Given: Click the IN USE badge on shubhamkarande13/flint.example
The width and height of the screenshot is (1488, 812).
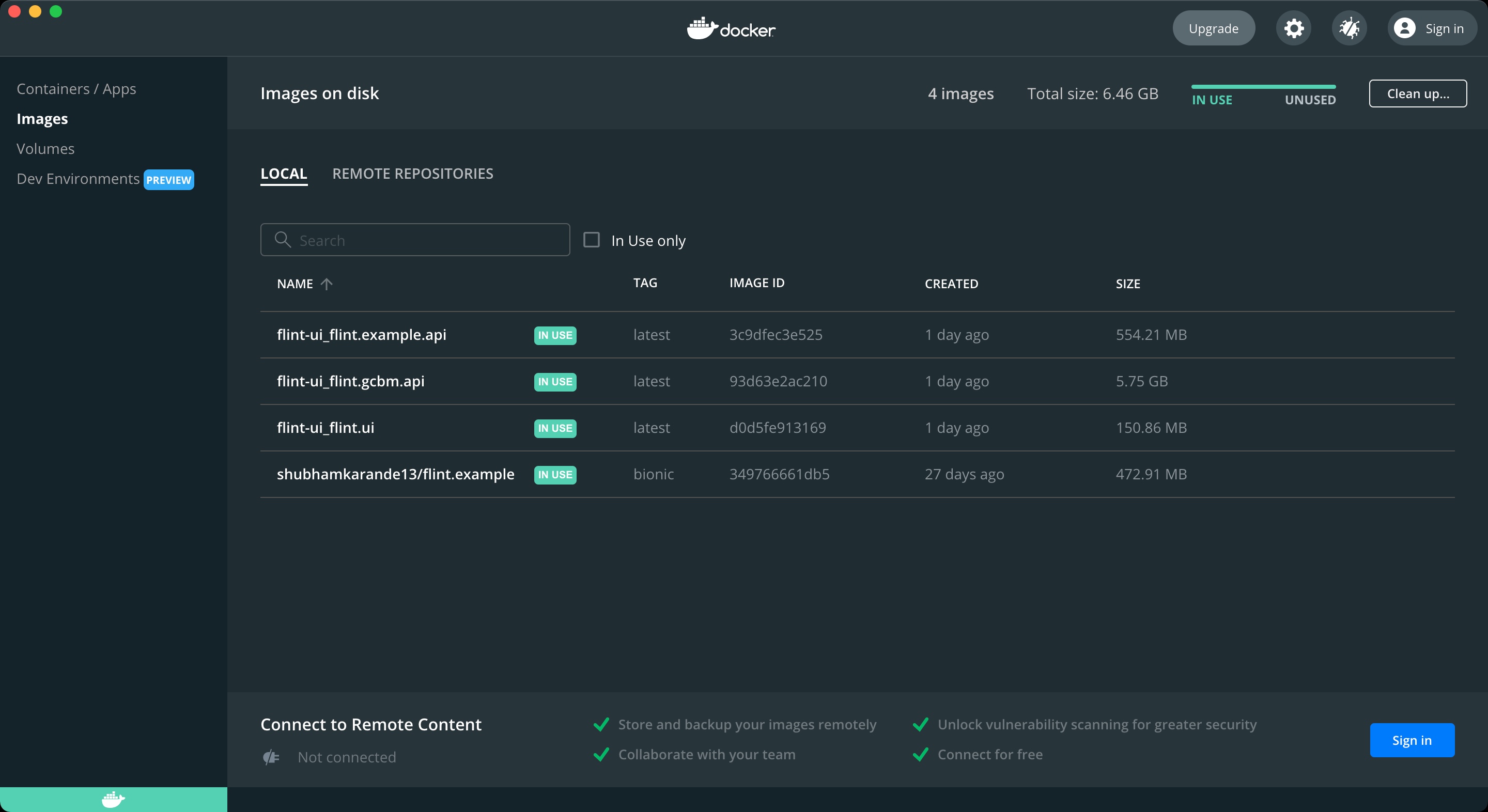Looking at the screenshot, I should (x=555, y=474).
